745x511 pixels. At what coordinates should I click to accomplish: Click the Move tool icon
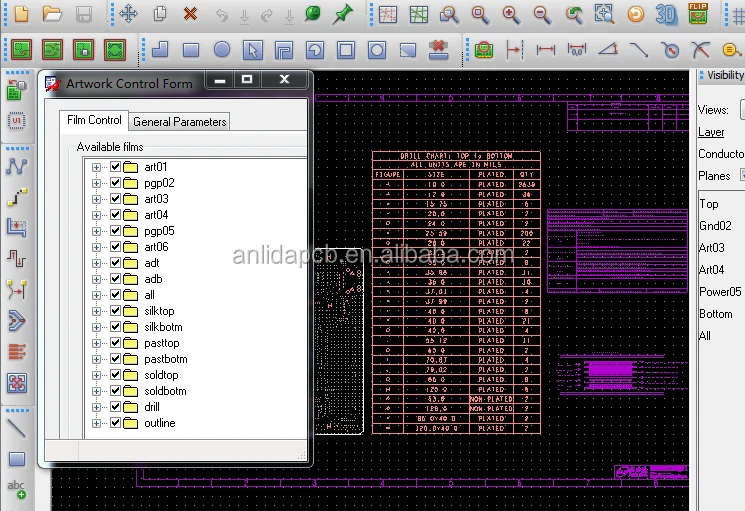128,14
